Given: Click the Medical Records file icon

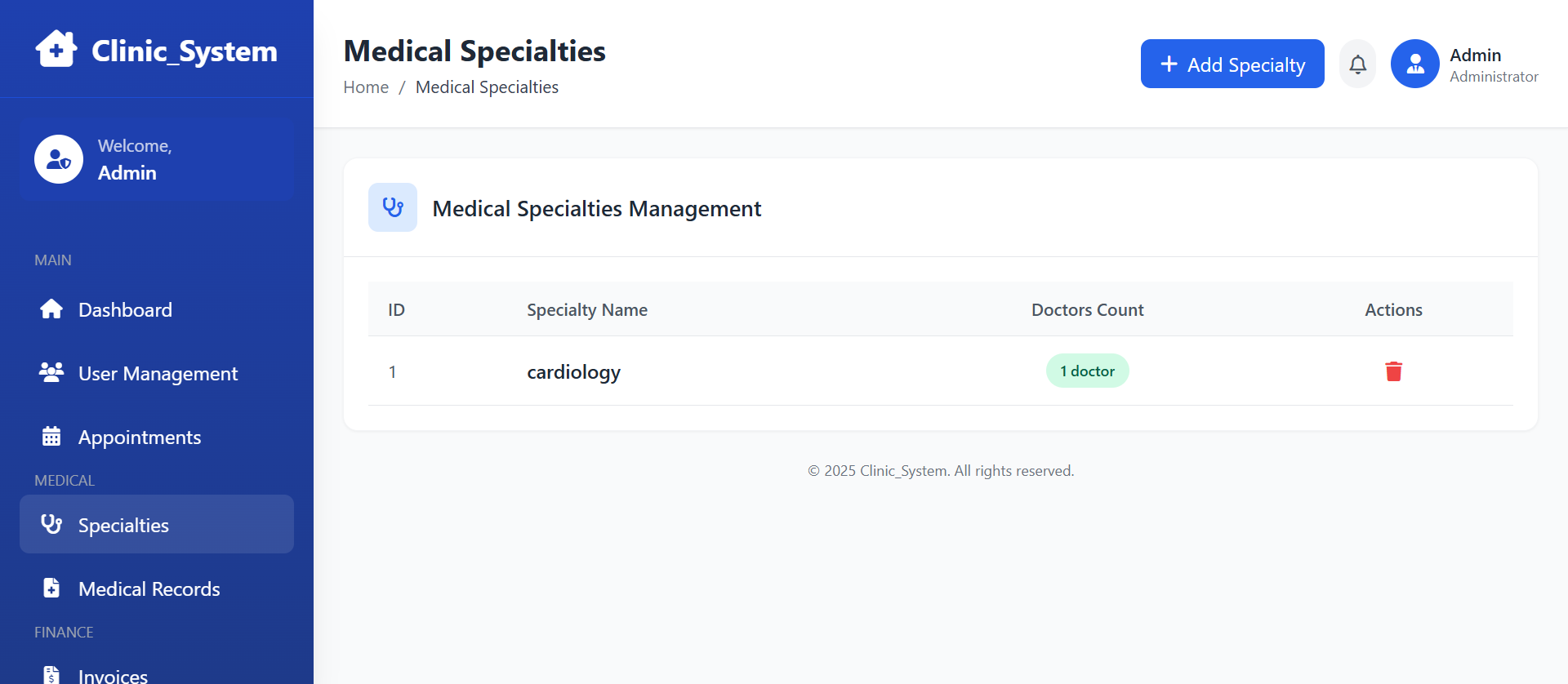Looking at the screenshot, I should click(x=51, y=589).
